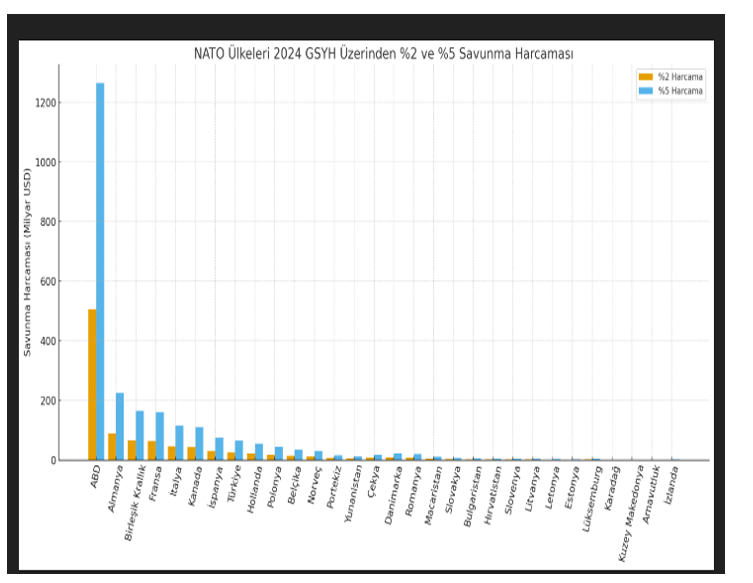Click the 1200 y-axis tick label
Screen dimensions: 753x583
45,103
